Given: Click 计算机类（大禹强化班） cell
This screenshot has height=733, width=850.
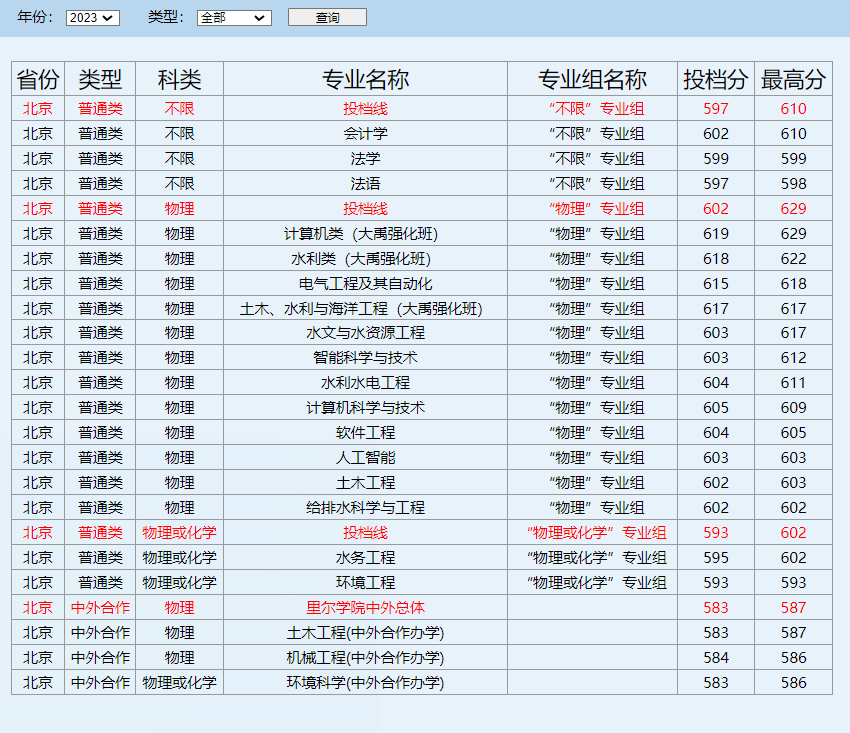Looking at the screenshot, I should point(365,234).
